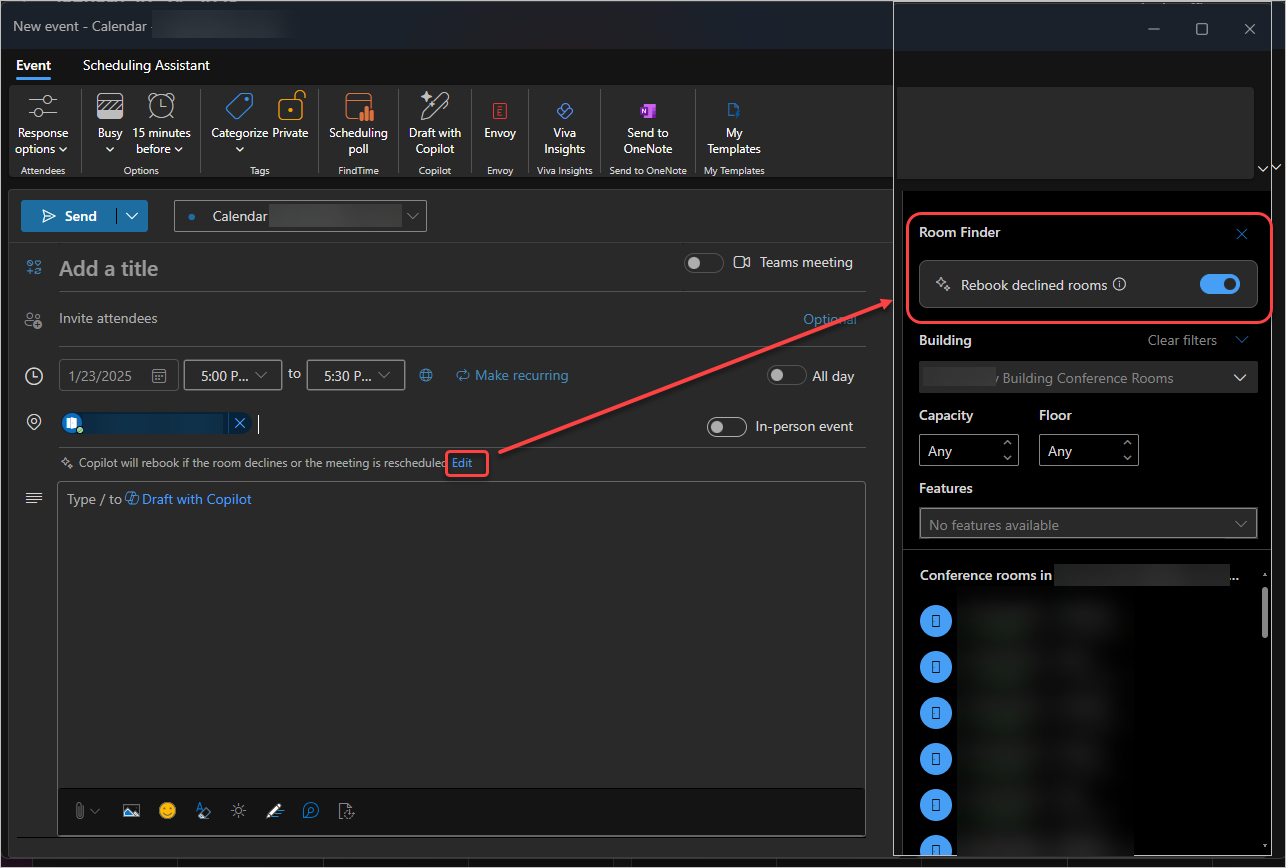Open the 5:00 PM start time dropdown
The height and width of the screenshot is (868, 1286).
[233, 375]
